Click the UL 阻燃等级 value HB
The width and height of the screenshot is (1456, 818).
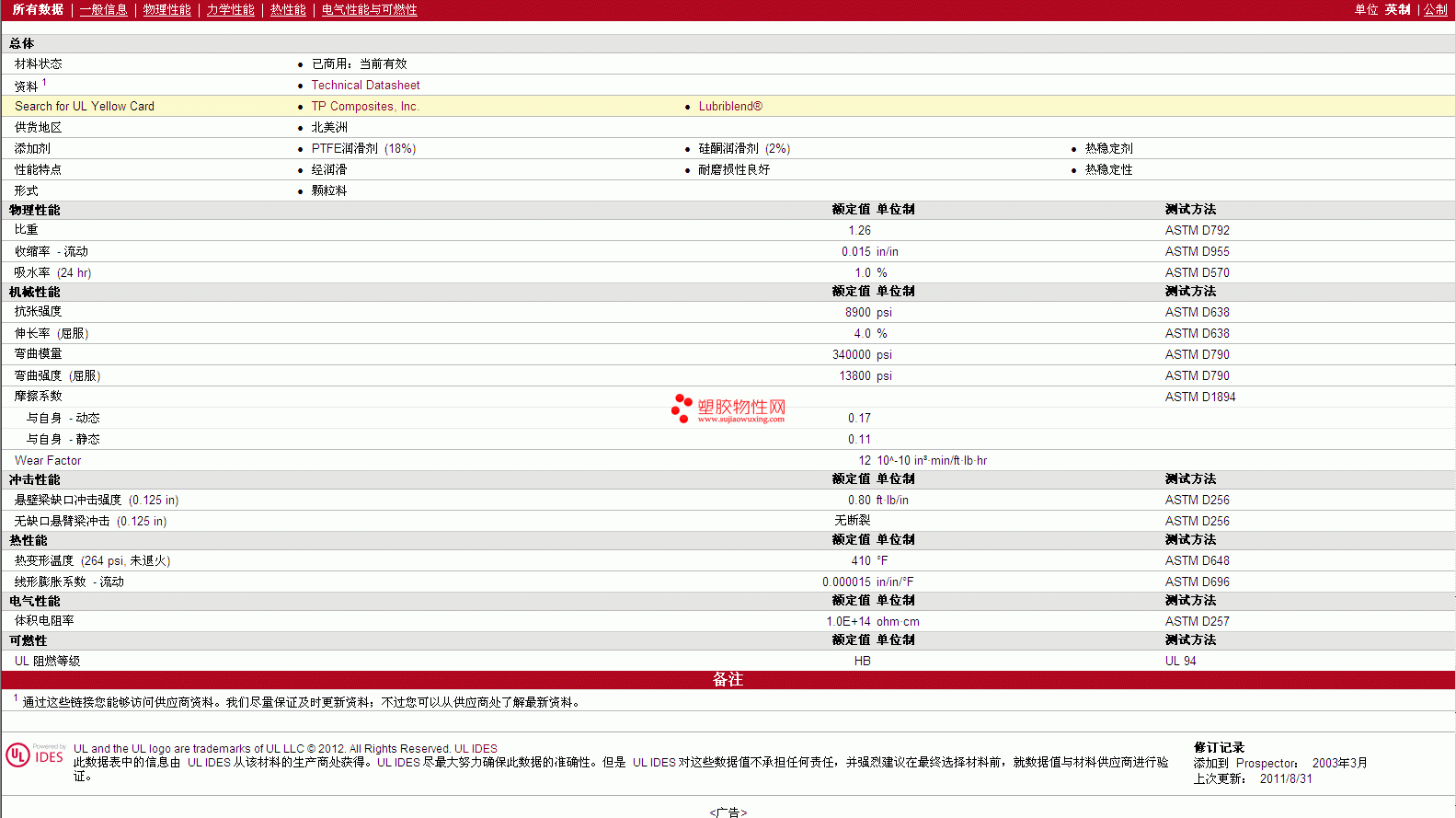click(862, 662)
